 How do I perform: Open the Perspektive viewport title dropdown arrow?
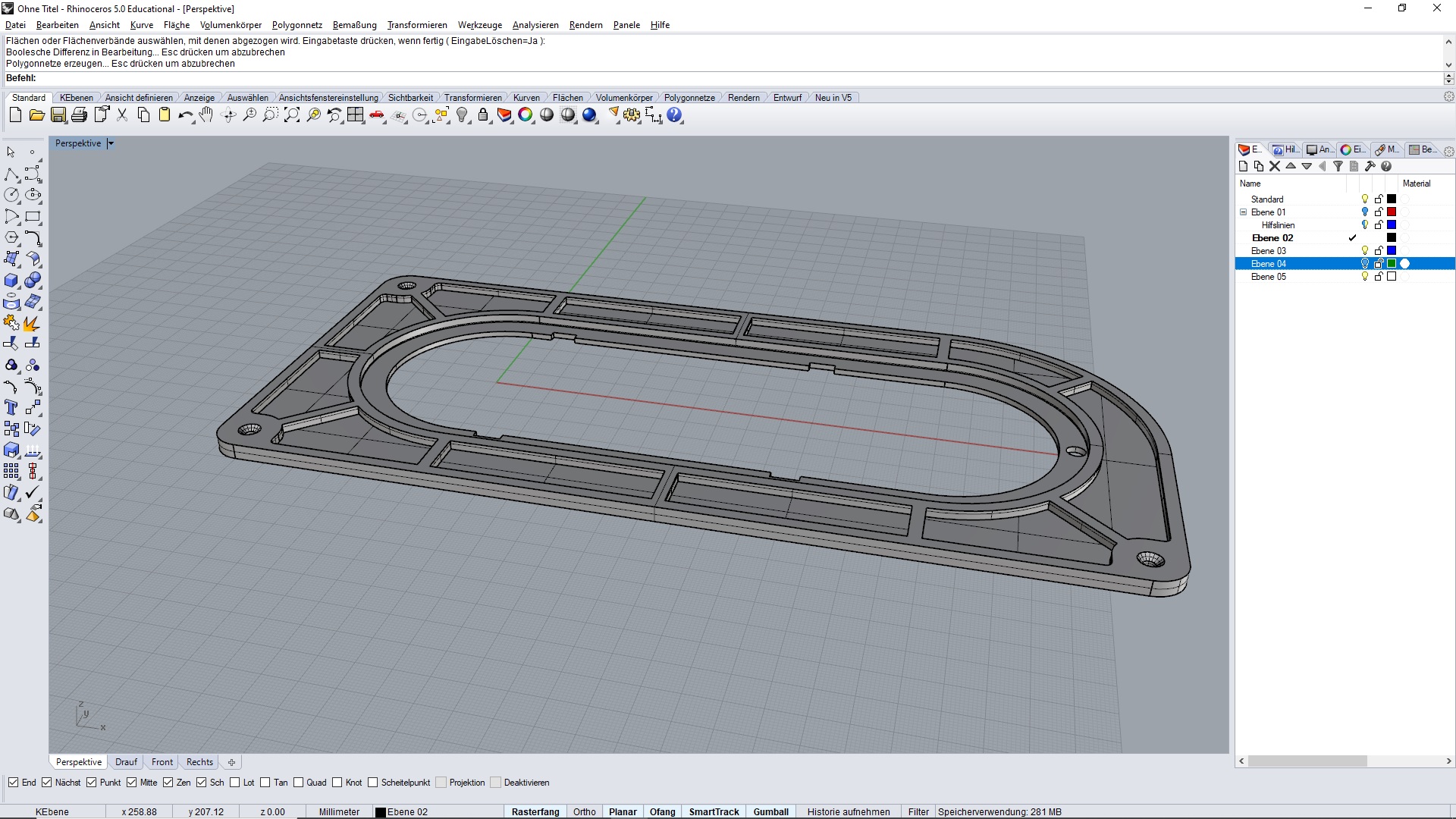point(111,143)
